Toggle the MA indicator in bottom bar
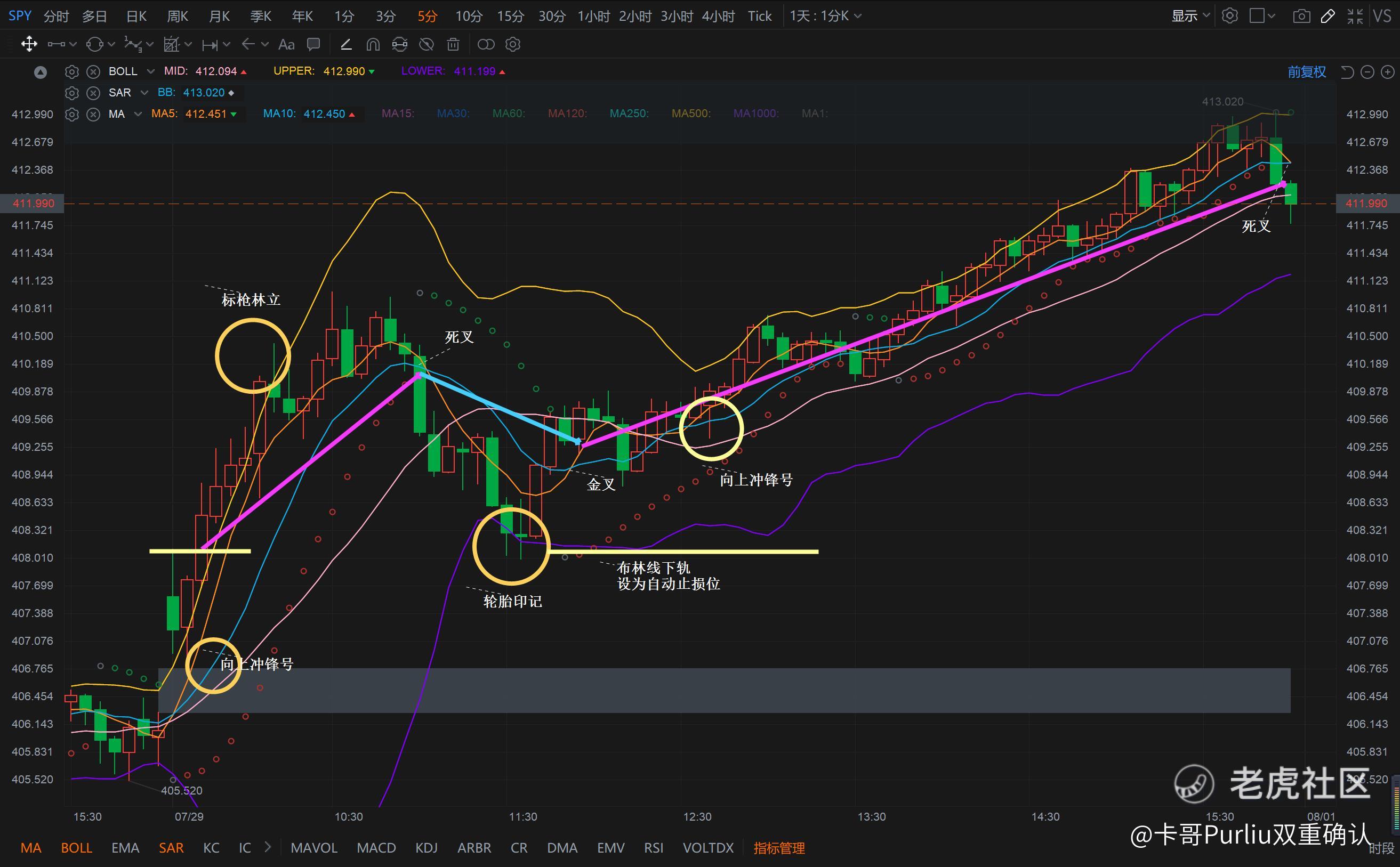Viewport: 1400px width, 867px height. [x=31, y=847]
